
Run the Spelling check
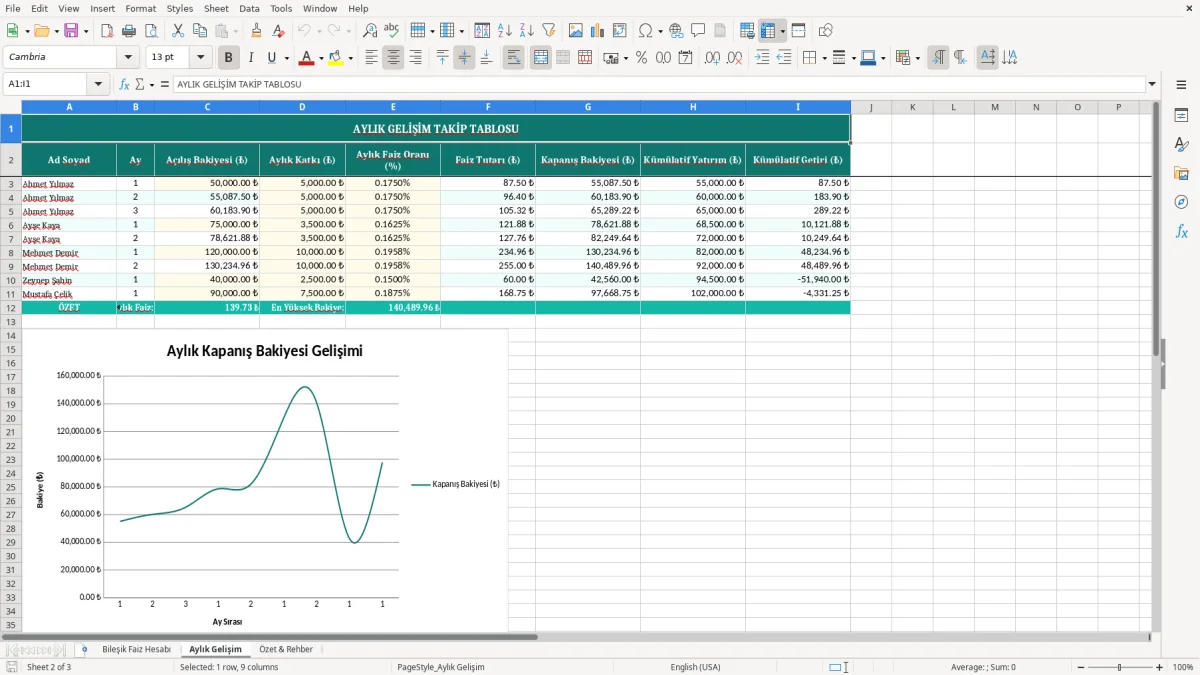(x=392, y=31)
